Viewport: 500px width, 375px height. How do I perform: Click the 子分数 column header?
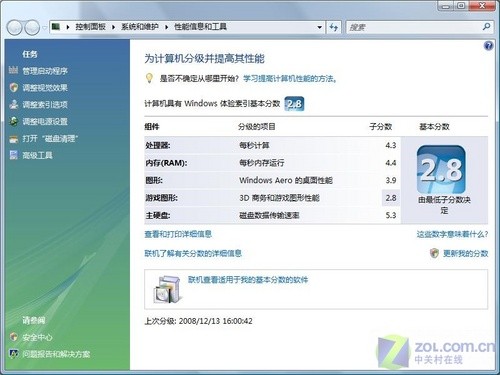click(x=380, y=127)
